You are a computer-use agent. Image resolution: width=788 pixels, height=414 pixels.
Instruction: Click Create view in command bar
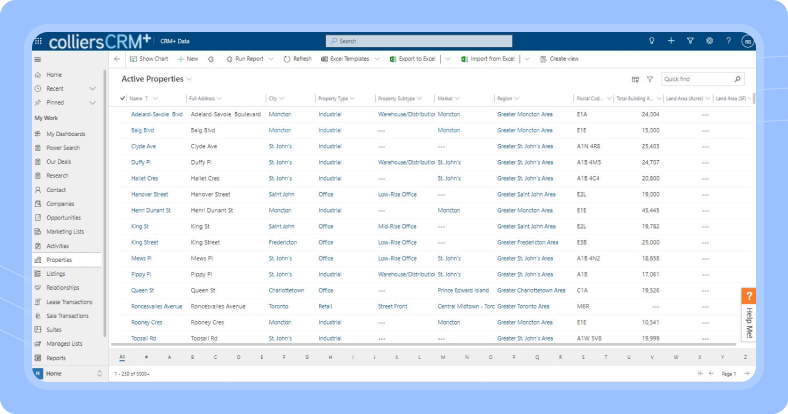click(559, 59)
